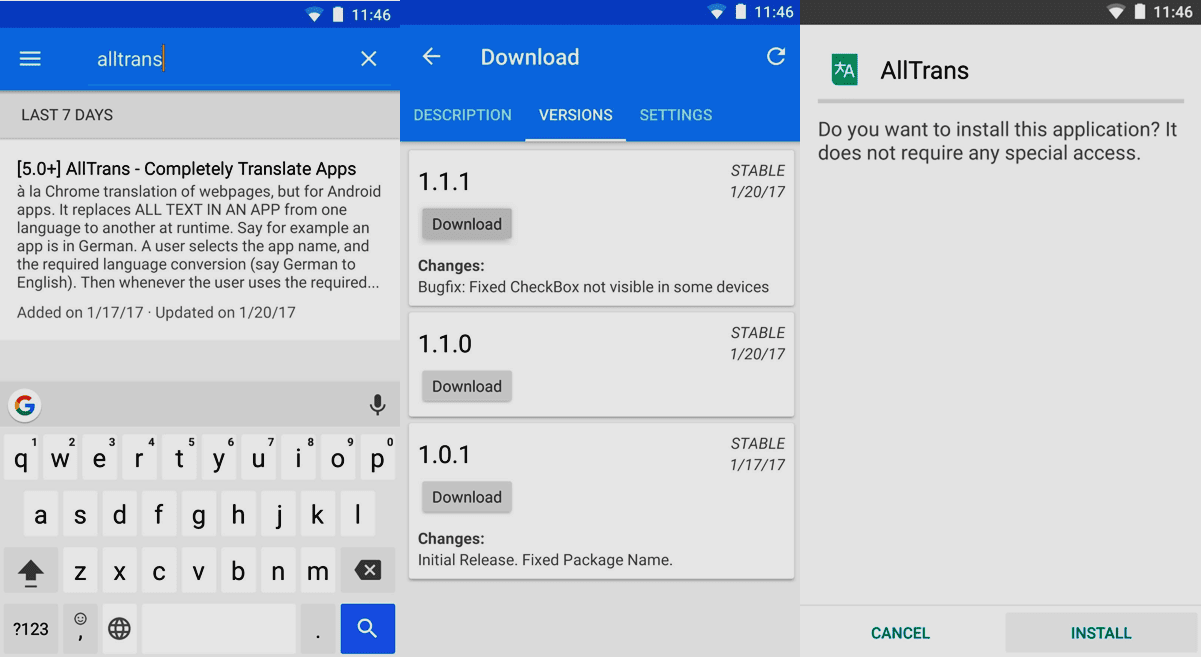Open the AllTrans module search result
Screen dimensions: 1201x657
tap(200, 240)
